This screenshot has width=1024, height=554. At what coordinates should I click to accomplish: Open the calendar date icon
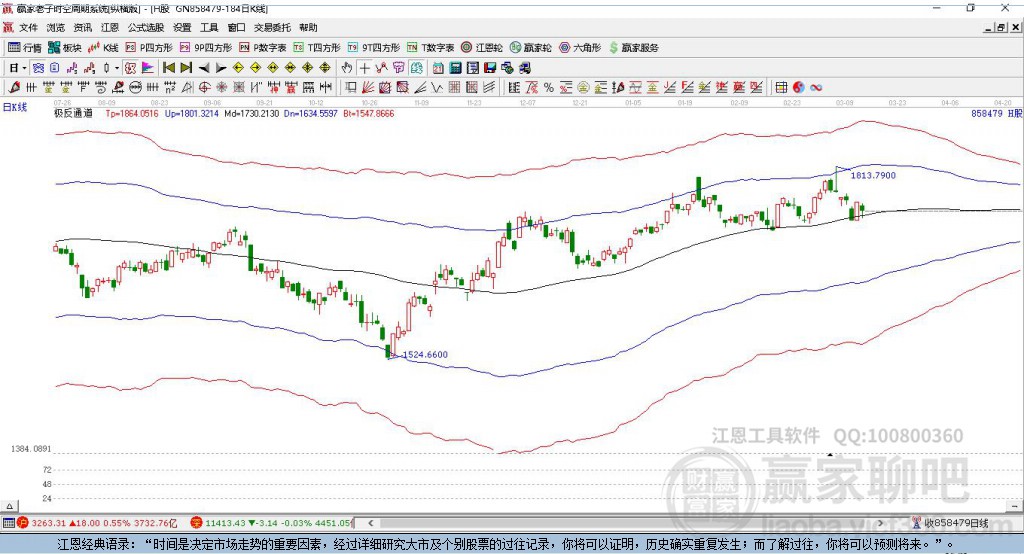[438, 68]
